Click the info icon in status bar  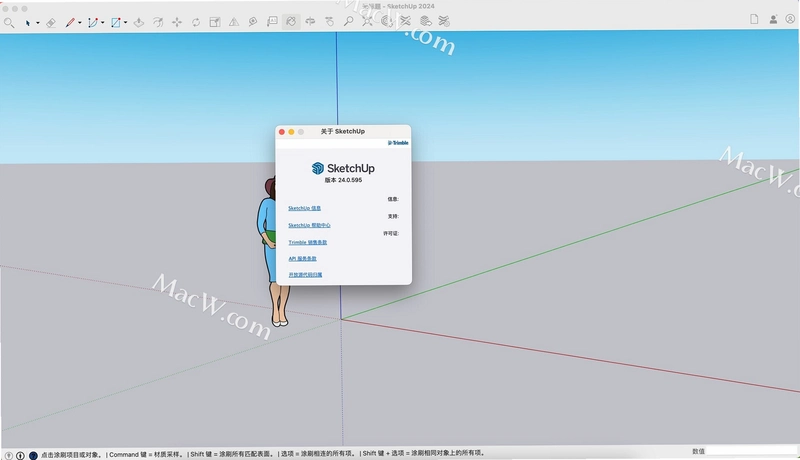tap(20, 455)
